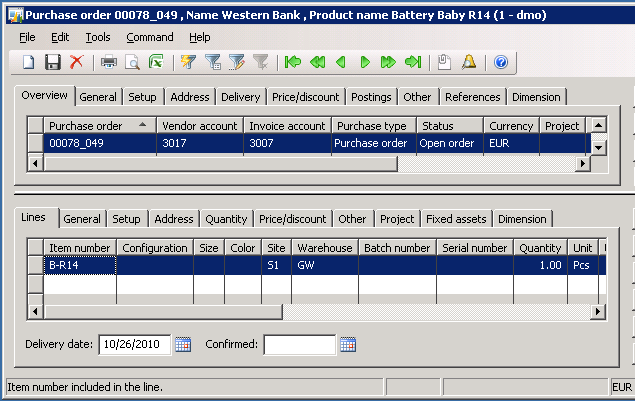
Task: Open the Fixed assets tab in lines
Action: [x=456, y=219]
